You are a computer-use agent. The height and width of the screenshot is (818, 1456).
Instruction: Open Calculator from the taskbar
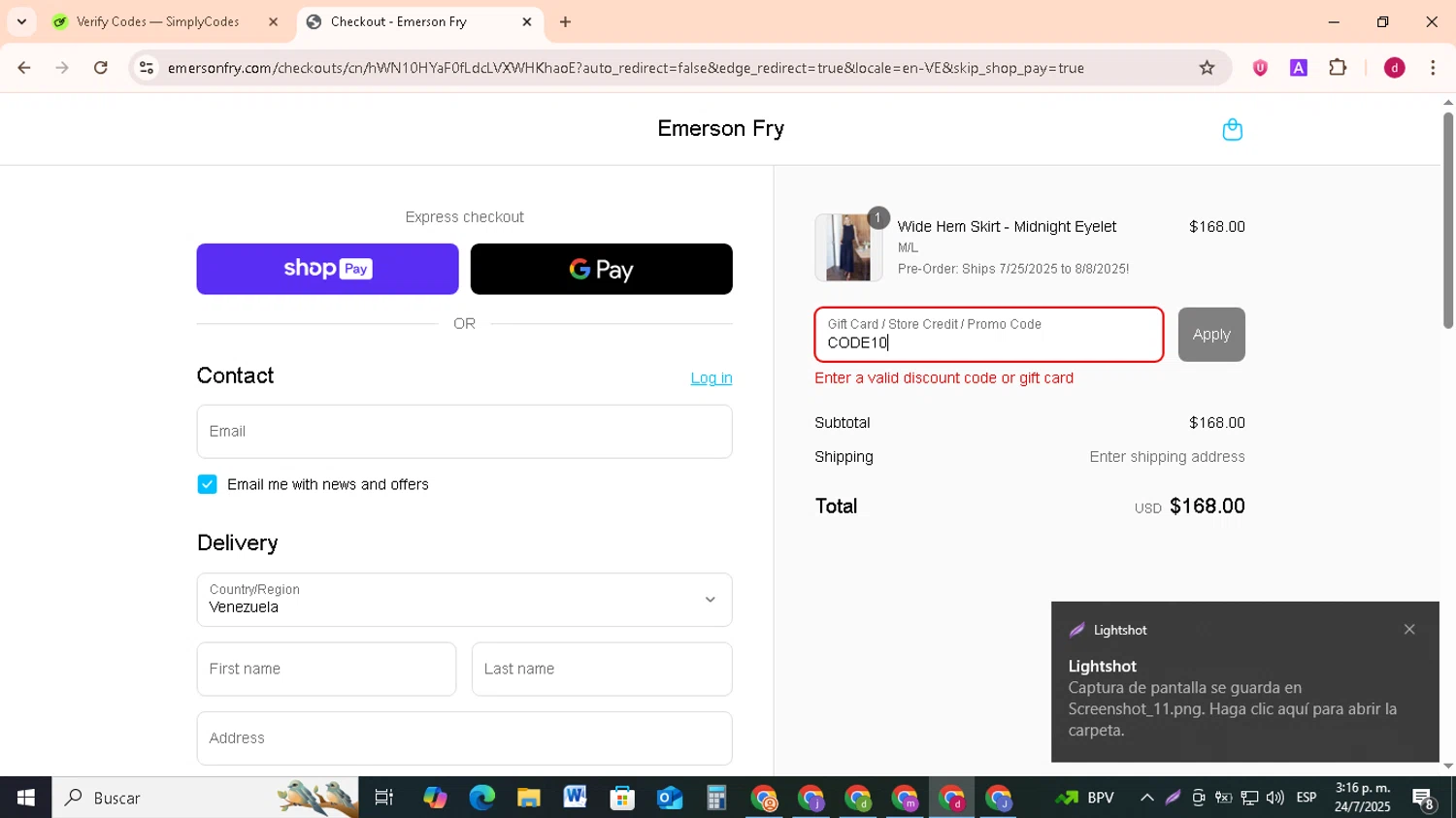(x=716, y=798)
